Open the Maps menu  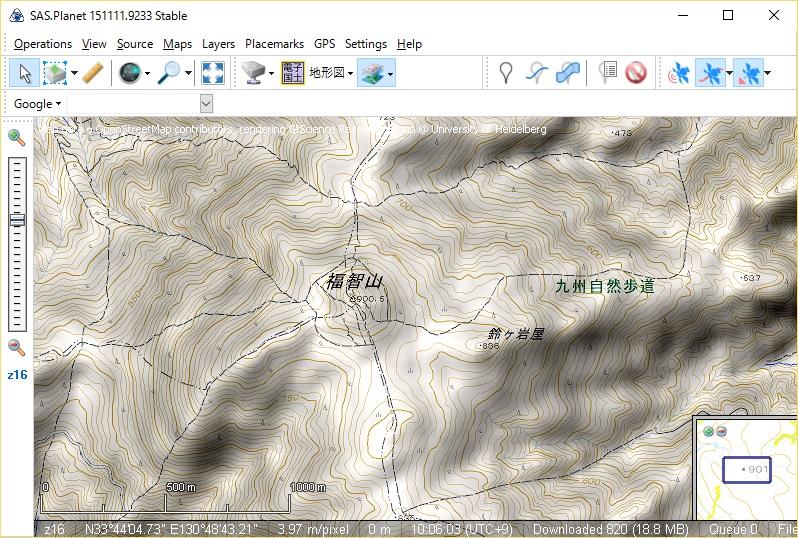click(x=177, y=44)
